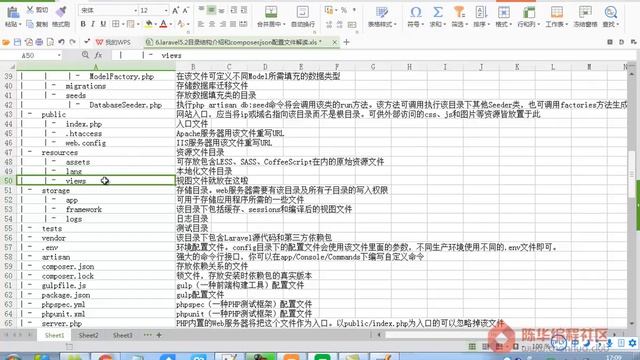Toggle middle vertical alignment
640x360 pixels.
(211, 10)
